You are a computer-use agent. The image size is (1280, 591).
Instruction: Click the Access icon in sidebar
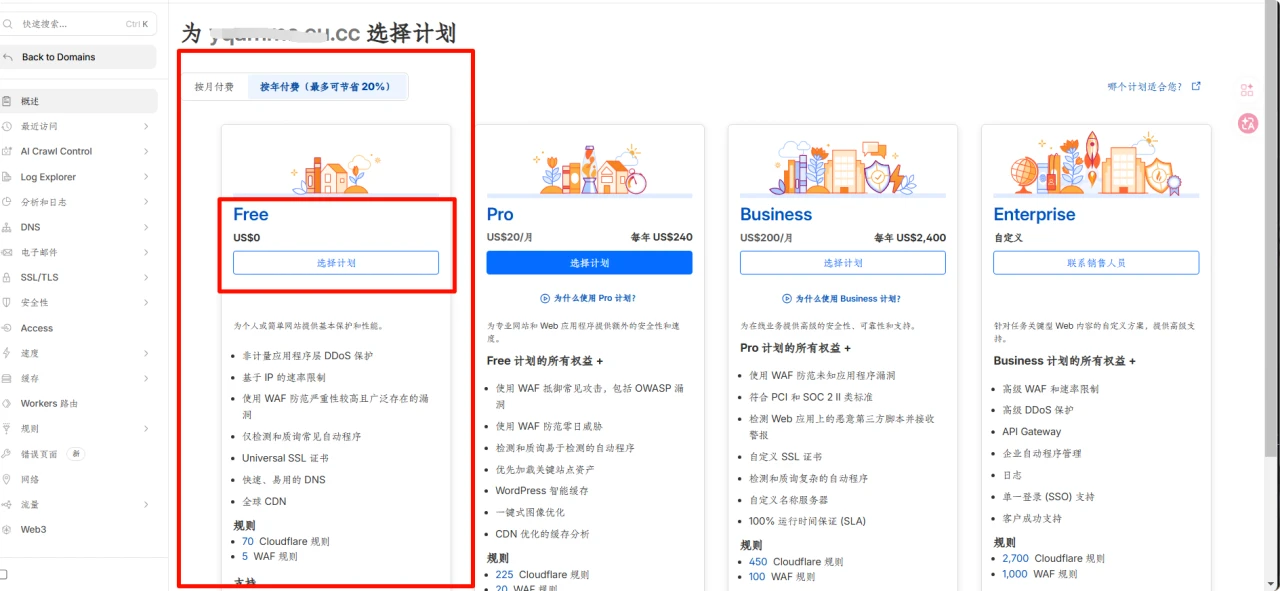click(7, 328)
